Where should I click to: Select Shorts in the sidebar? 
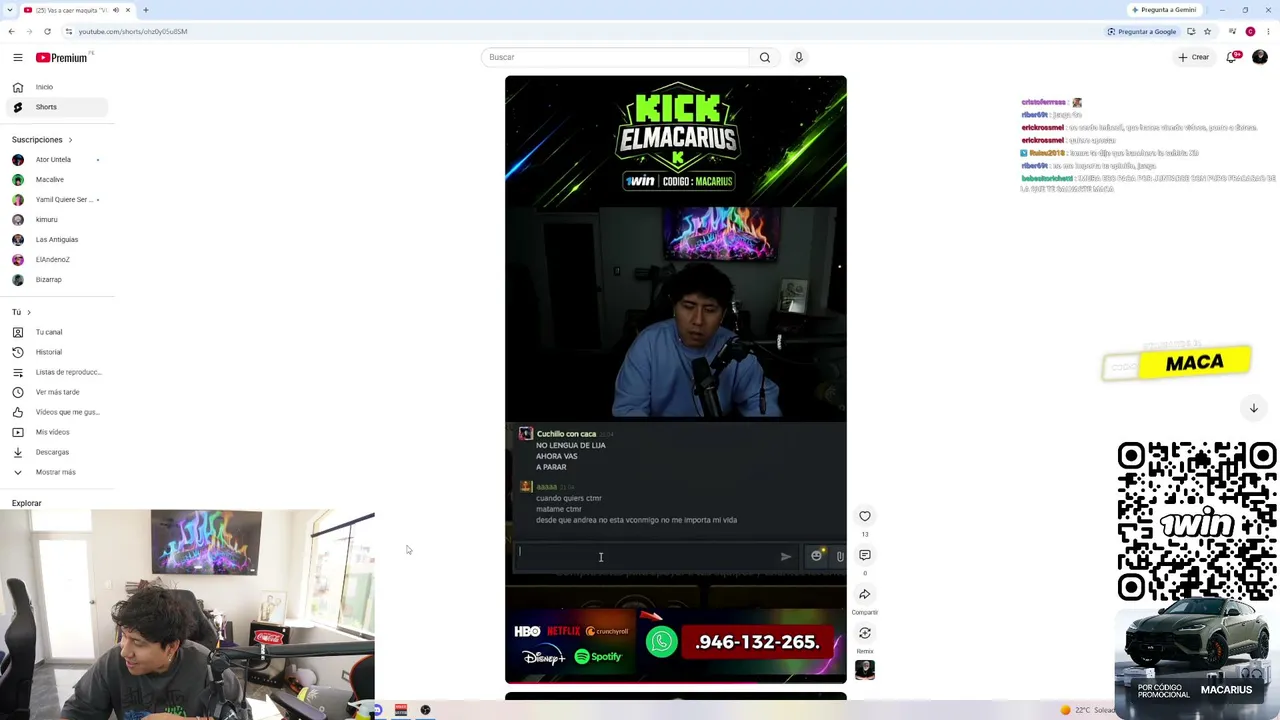click(x=56, y=107)
